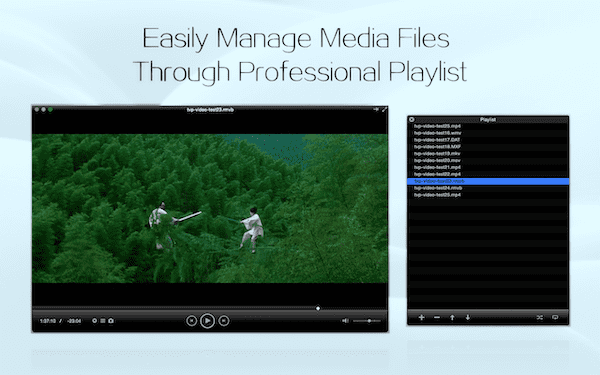Screen dimensions: 600x375
Task: Enter fullscreen using the diagonal arrows icon
Action: [x=384, y=110]
